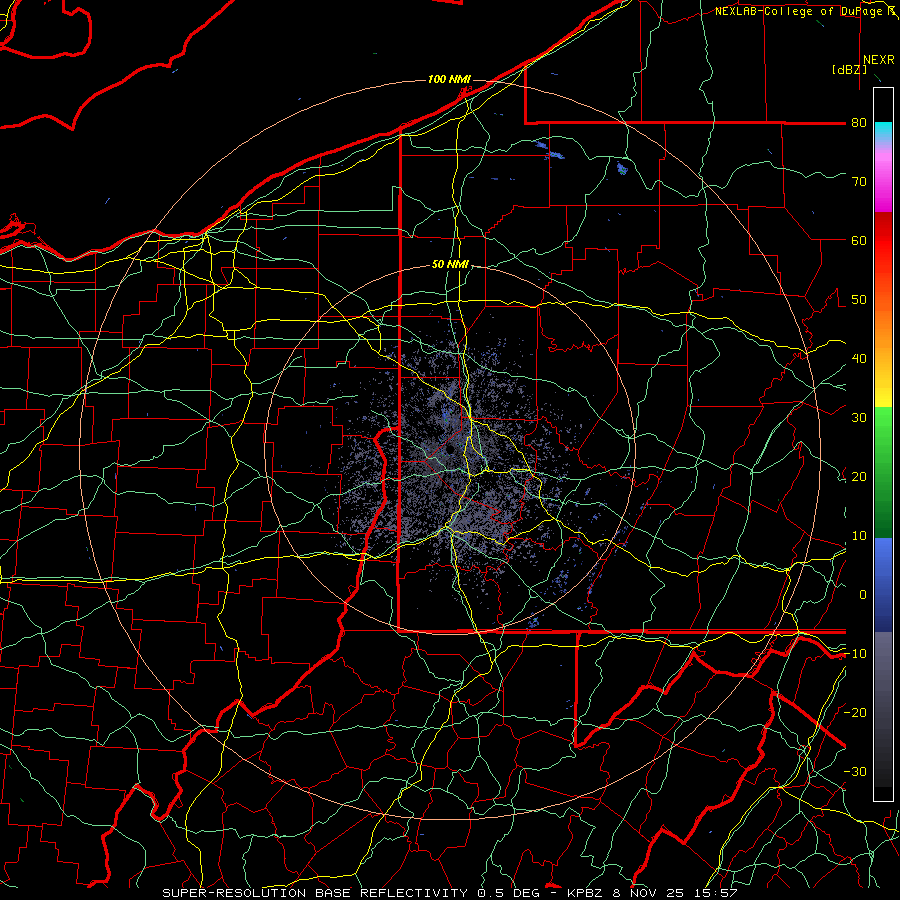Click the 30 dBZ legend value
The width and height of the screenshot is (900, 900).
[x=859, y=418]
